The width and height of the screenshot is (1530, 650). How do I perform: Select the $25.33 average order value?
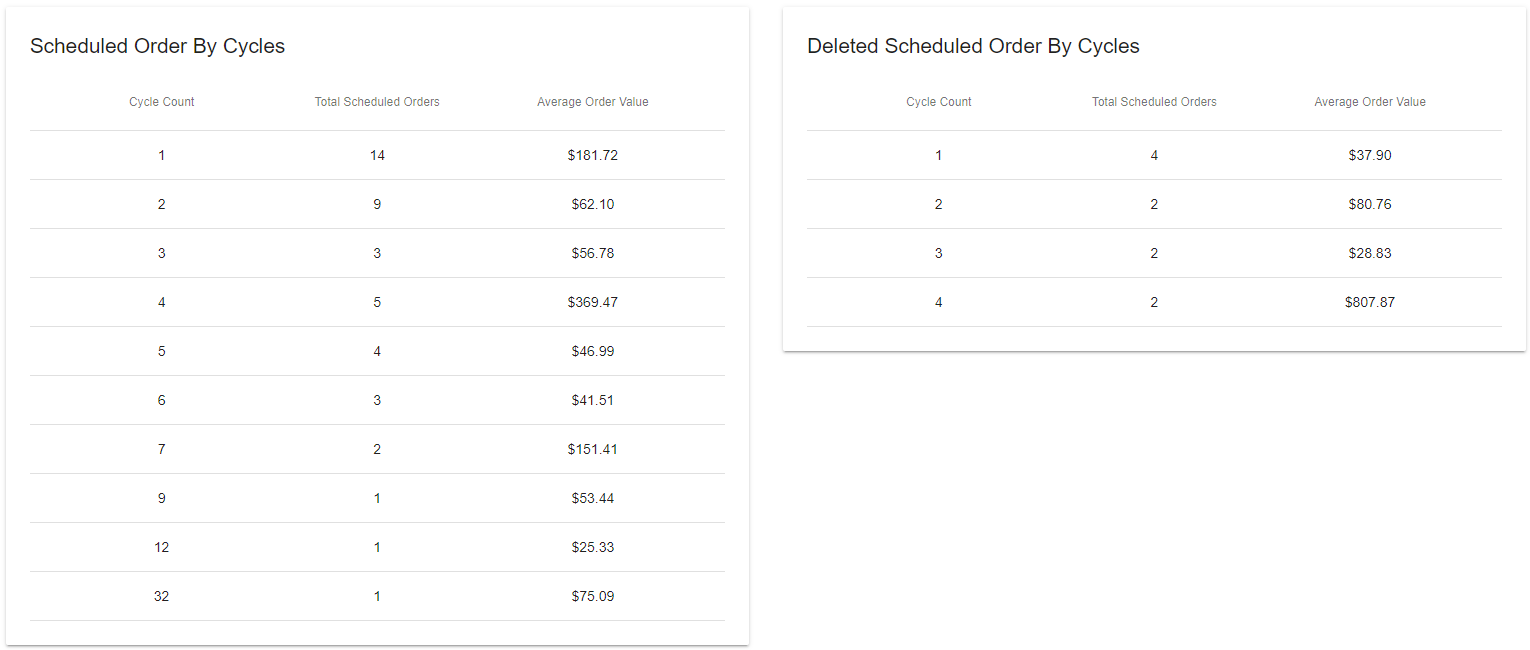(x=593, y=547)
